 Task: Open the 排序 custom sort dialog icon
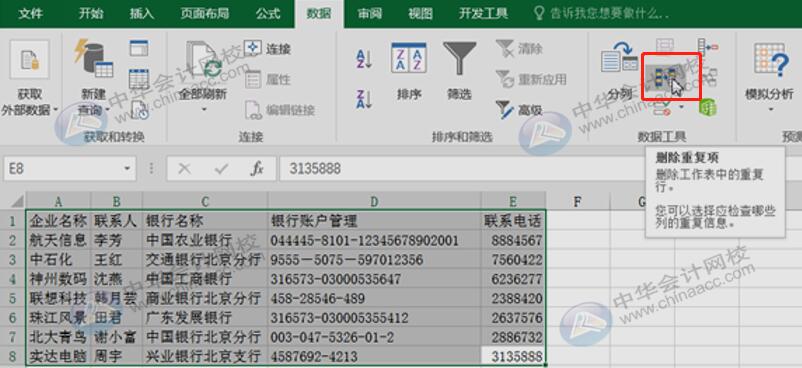(409, 58)
